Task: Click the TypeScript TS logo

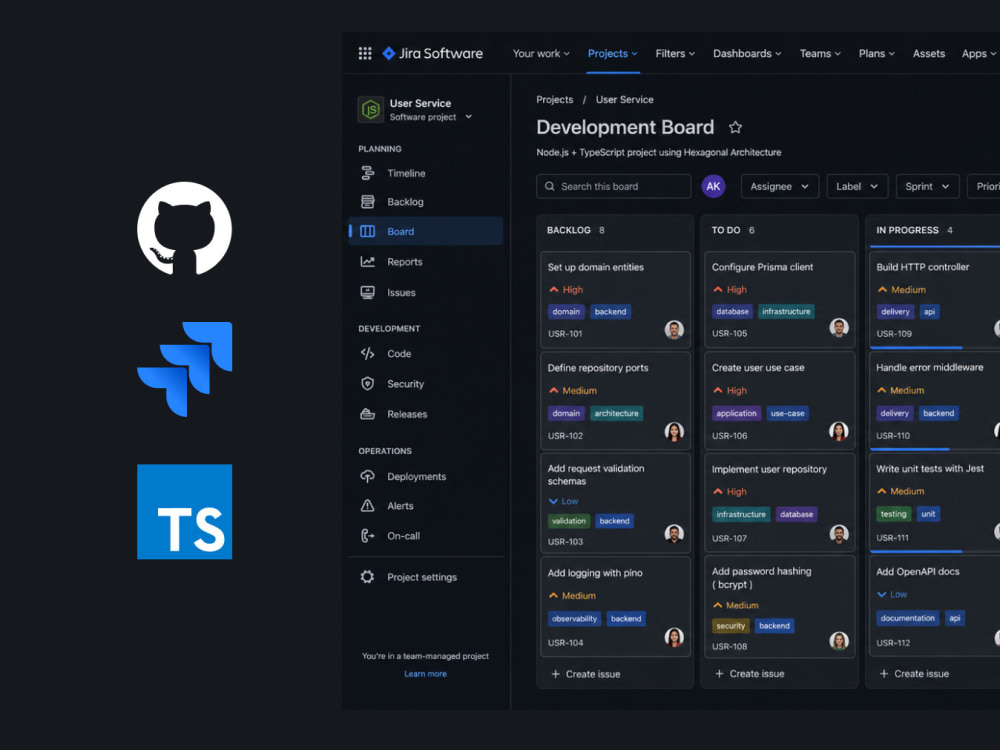Action: [x=184, y=511]
